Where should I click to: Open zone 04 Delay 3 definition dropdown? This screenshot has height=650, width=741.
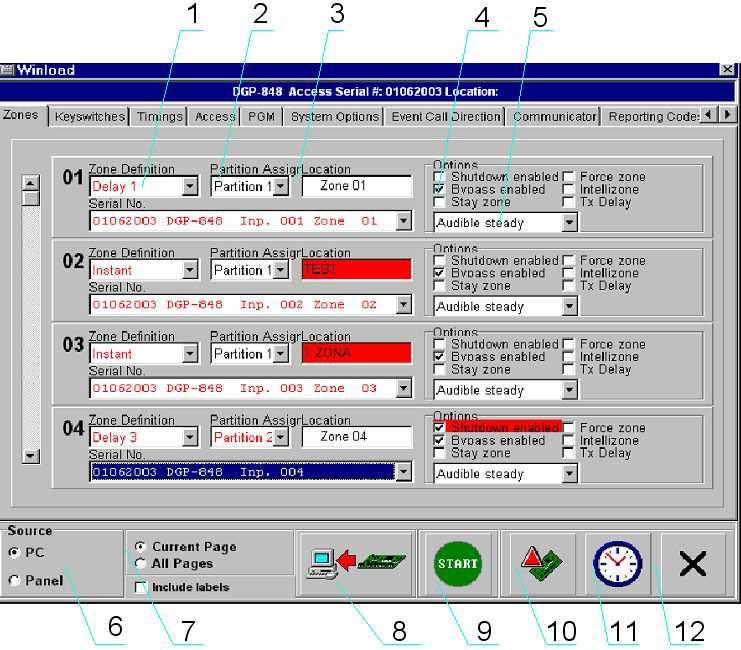[x=190, y=437]
